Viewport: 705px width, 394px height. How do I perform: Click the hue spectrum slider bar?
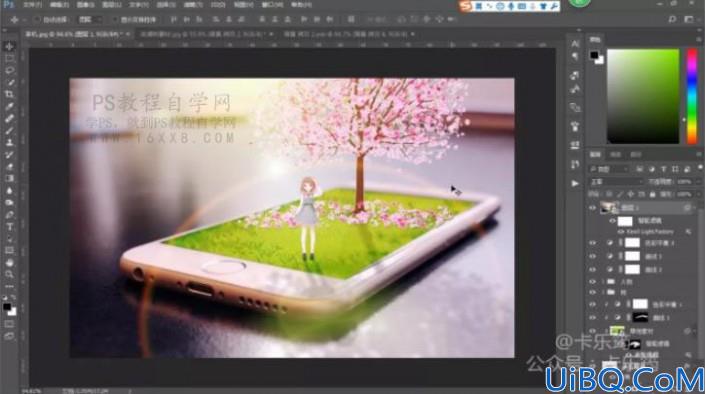tap(692, 96)
